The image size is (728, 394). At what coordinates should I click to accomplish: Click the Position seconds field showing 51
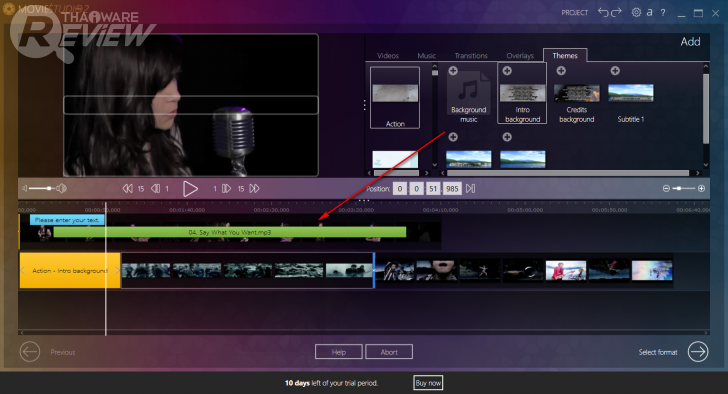(433, 188)
